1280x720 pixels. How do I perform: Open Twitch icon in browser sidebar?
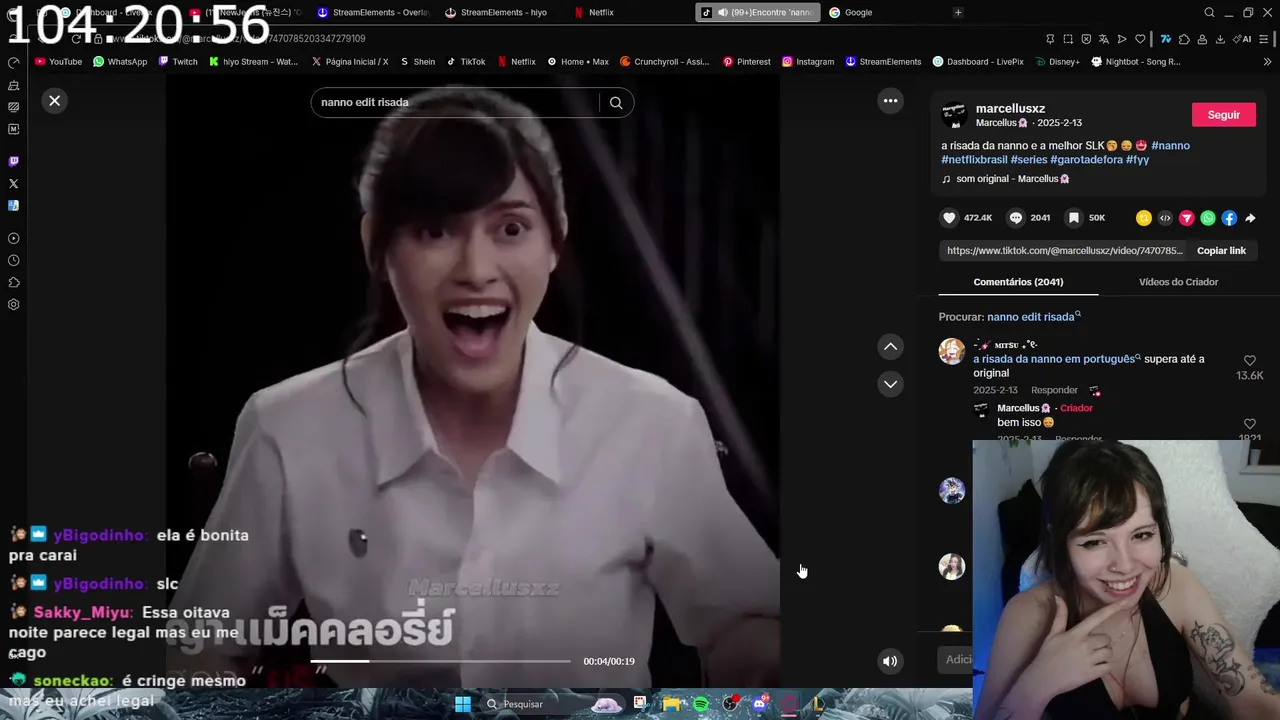click(x=13, y=161)
